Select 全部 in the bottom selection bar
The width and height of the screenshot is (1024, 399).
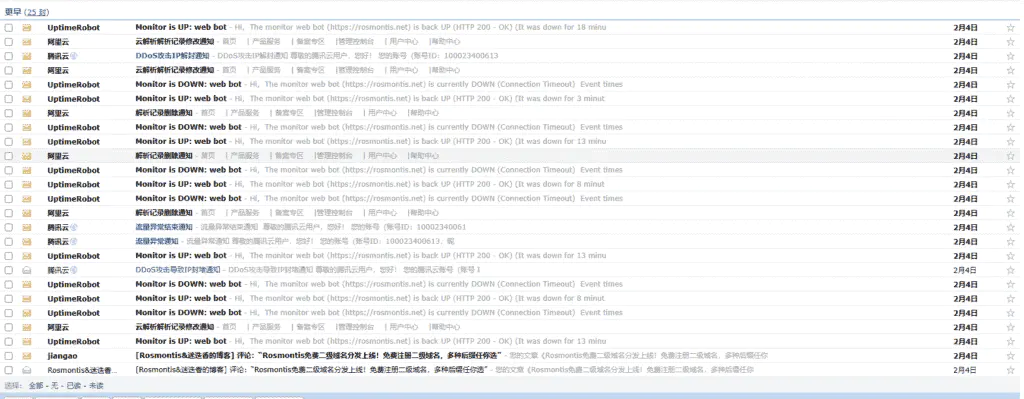coord(35,385)
